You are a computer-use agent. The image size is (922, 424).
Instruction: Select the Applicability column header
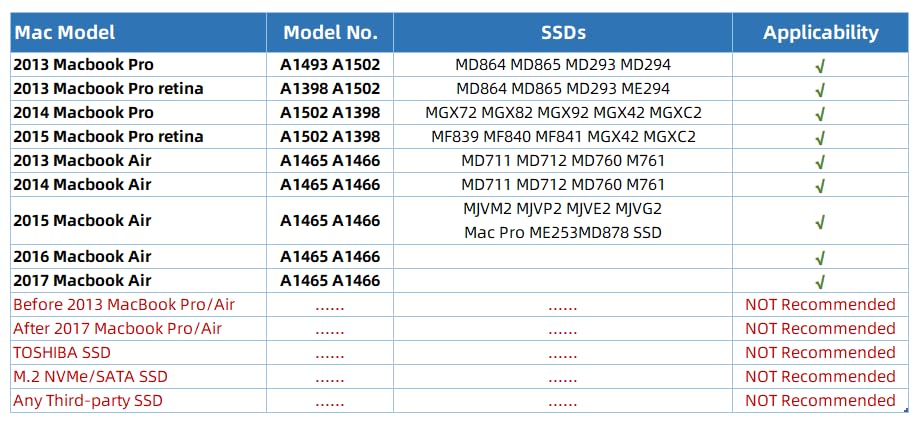820,32
